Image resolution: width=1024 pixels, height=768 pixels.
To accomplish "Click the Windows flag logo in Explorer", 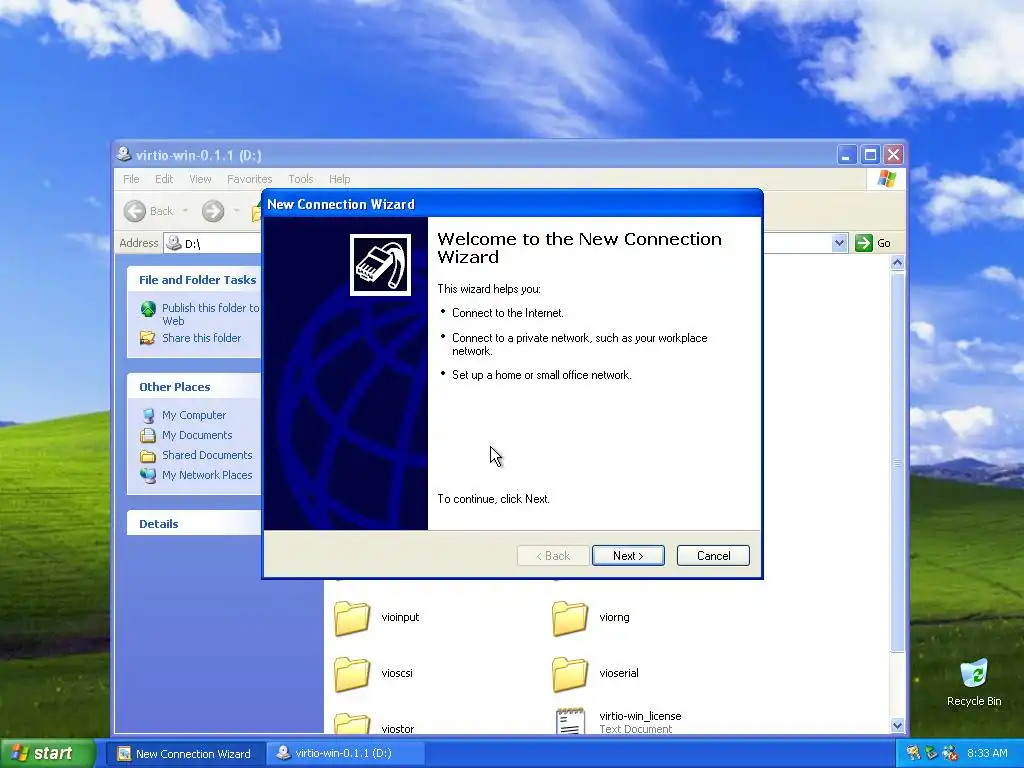I will click(x=886, y=179).
